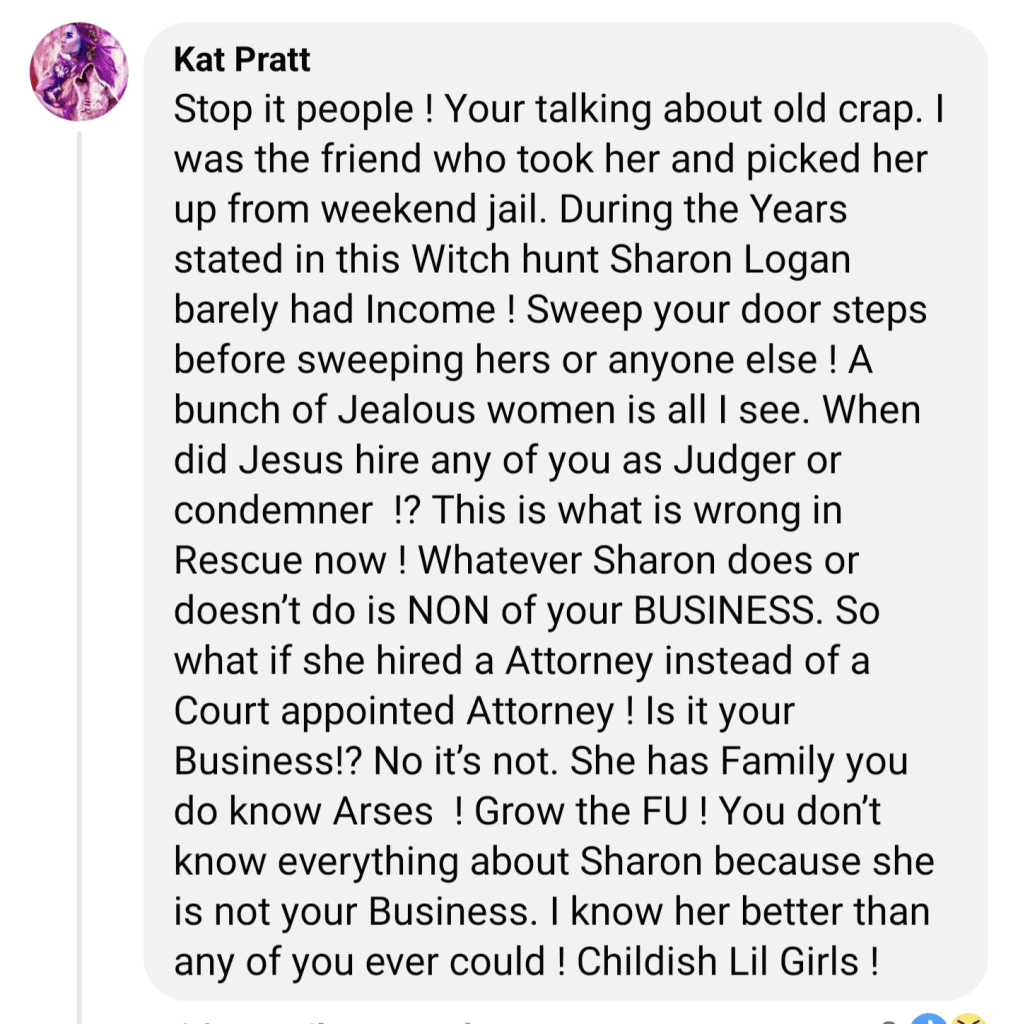Open Kat Pratt's profile picture
This screenshot has width=1018, height=1024.
(79, 71)
